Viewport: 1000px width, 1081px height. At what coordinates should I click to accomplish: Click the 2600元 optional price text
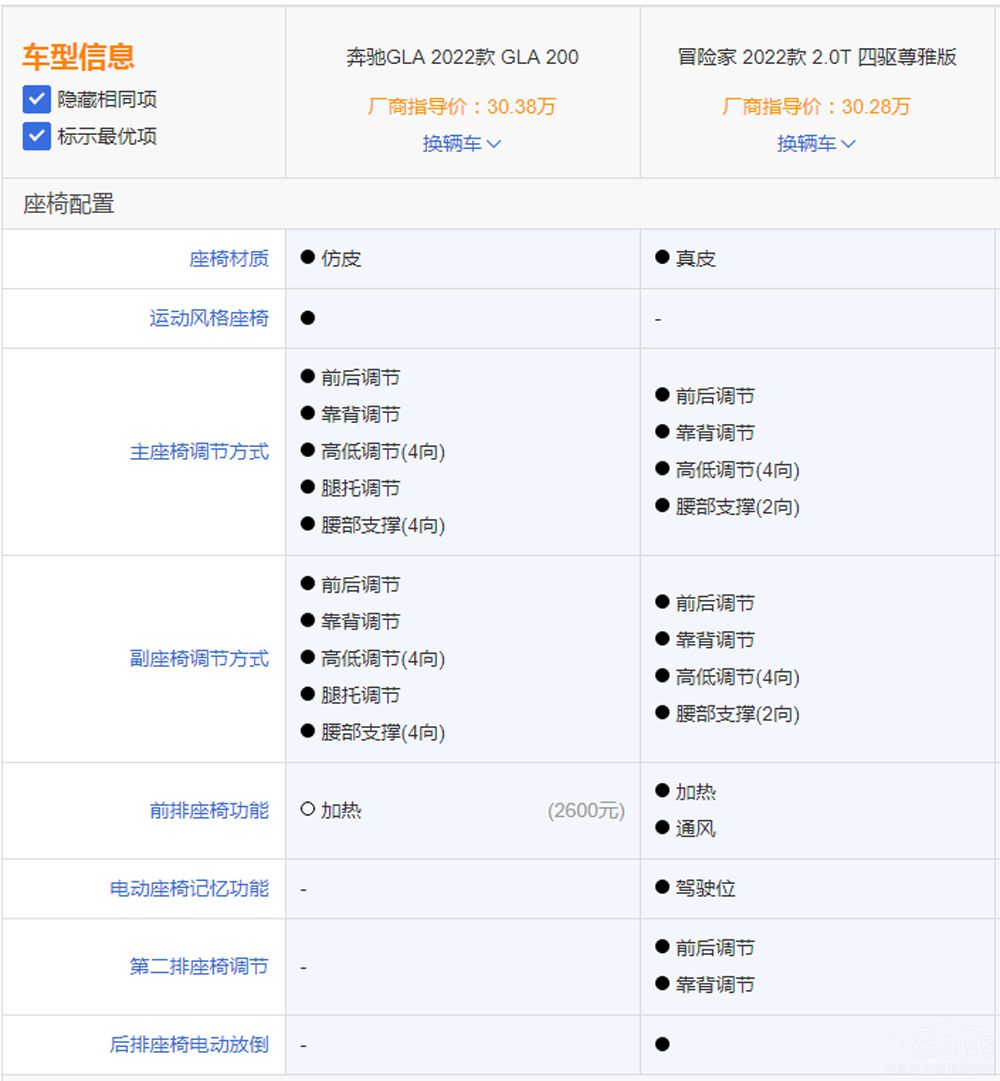(x=586, y=811)
